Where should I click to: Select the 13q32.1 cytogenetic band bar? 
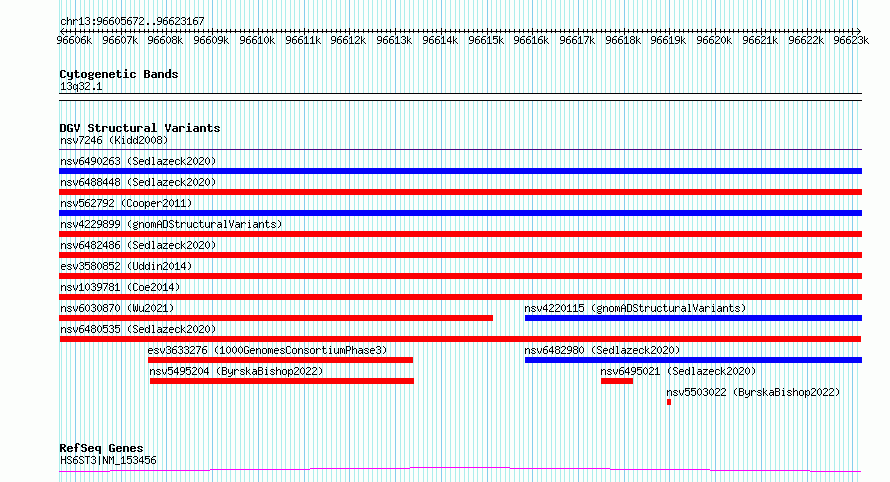(460, 97)
